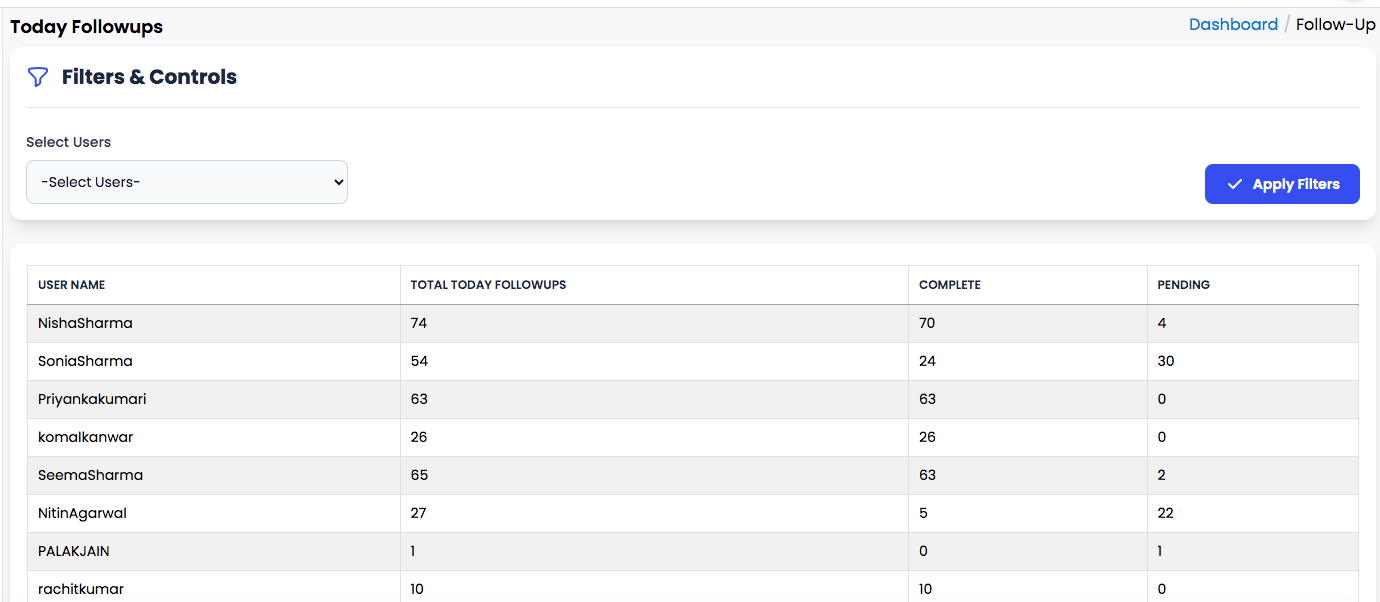Screen dimensions: 1380x602
Task: Select the SoniaSharma user name cell
Action: [x=85, y=361]
